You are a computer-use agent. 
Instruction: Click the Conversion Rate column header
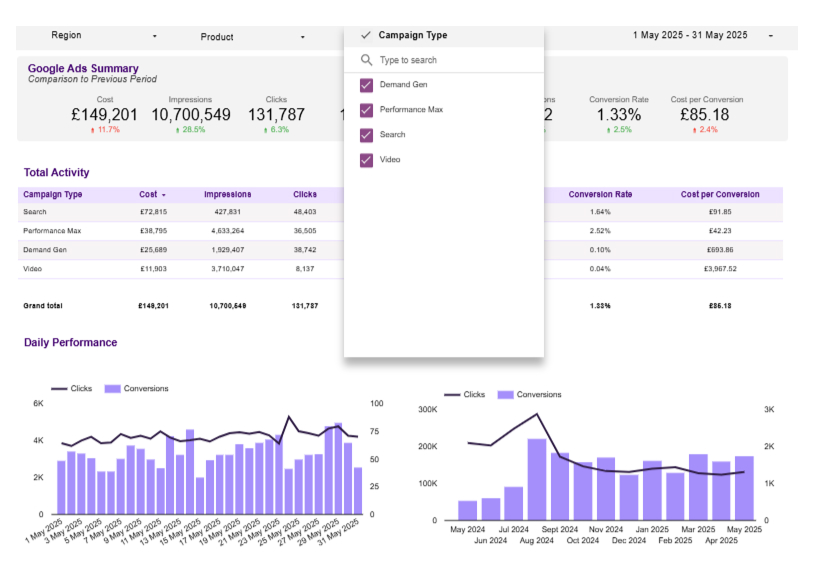(599, 194)
